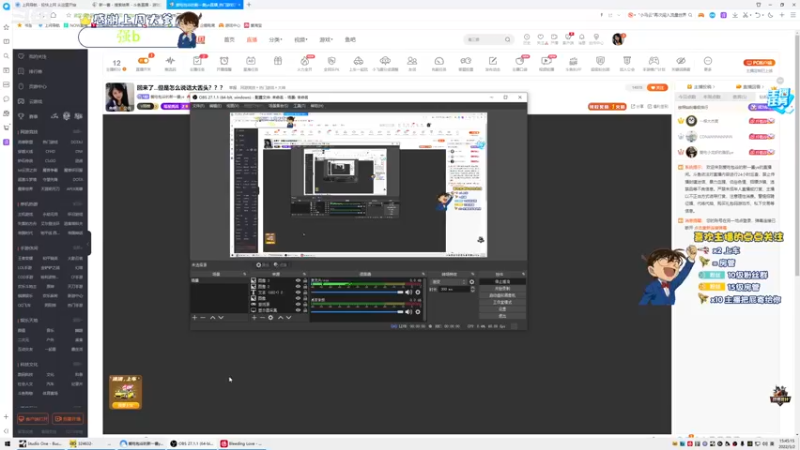The height and width of the screenshot is (450, 800).
Task: Move the selected scene up
Action: tap(213, 317)
